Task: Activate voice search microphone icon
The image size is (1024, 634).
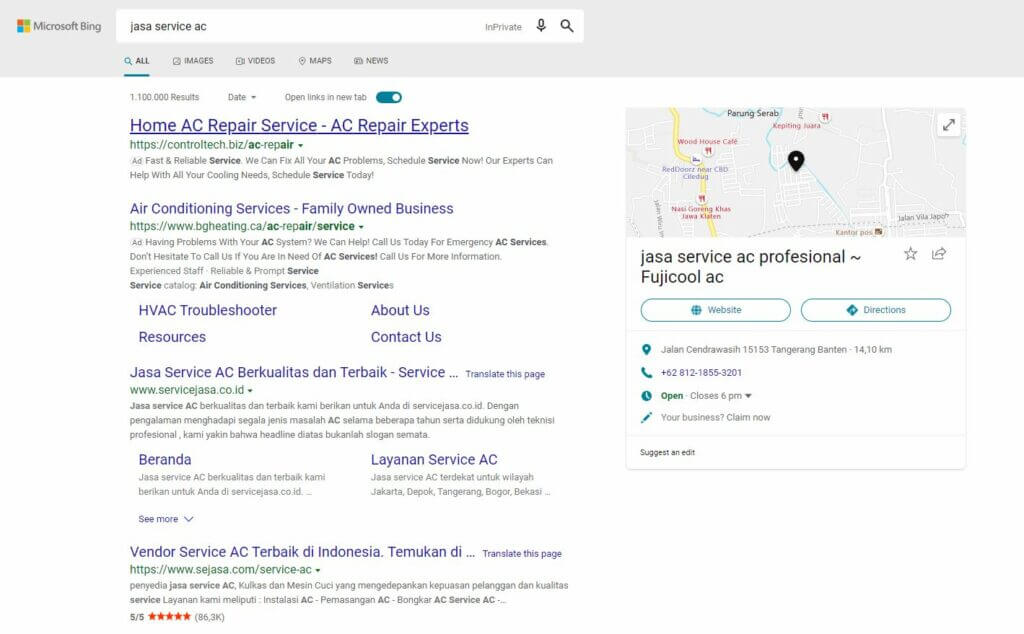Action: (541, 26)
